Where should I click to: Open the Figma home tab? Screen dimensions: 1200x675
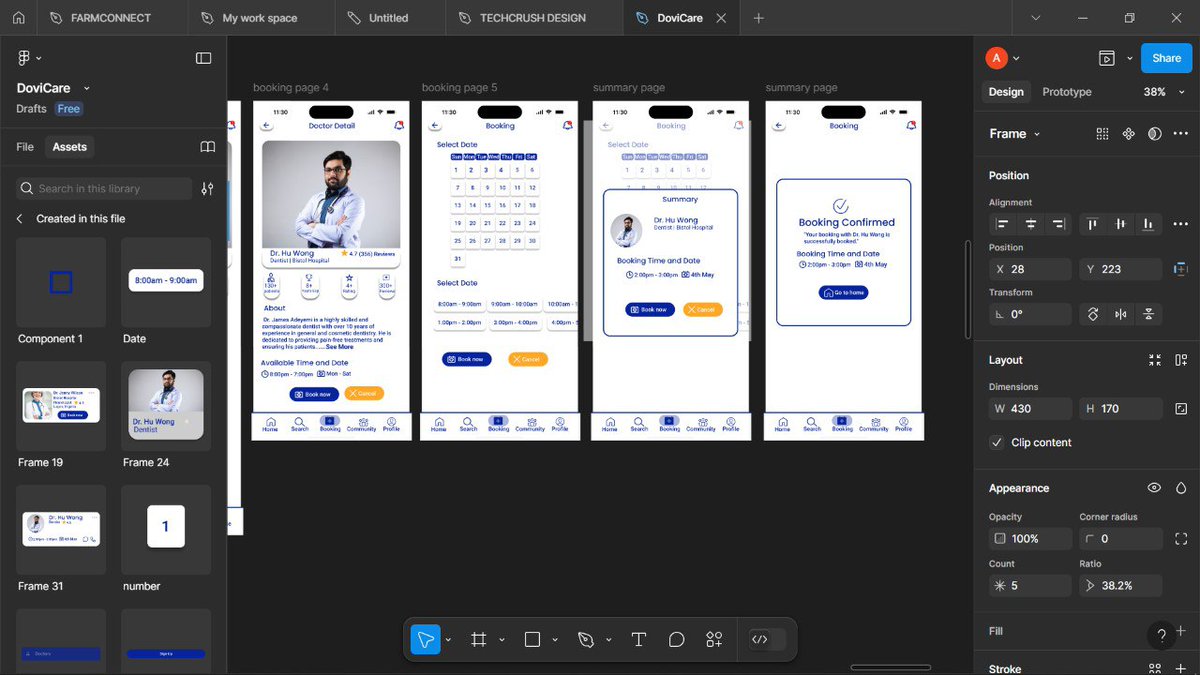coord(18,18)
